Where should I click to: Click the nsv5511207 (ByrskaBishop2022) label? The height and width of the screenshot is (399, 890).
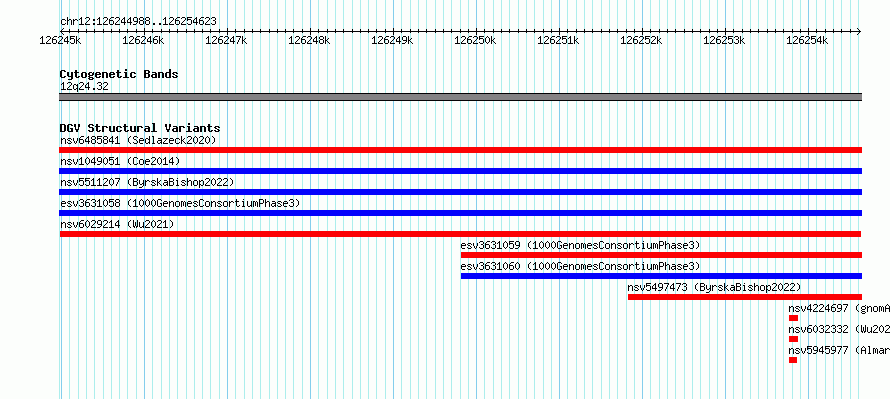[147, 182]
